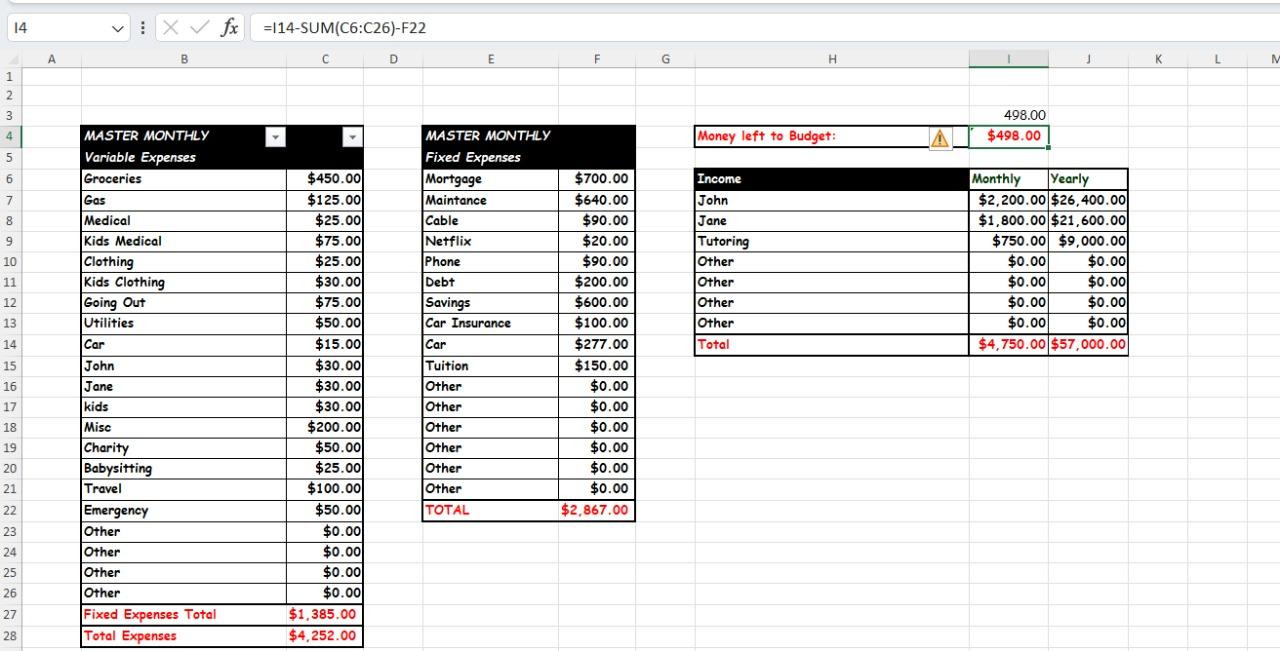Select the $277.00 car payment cell

coord(597,345)
